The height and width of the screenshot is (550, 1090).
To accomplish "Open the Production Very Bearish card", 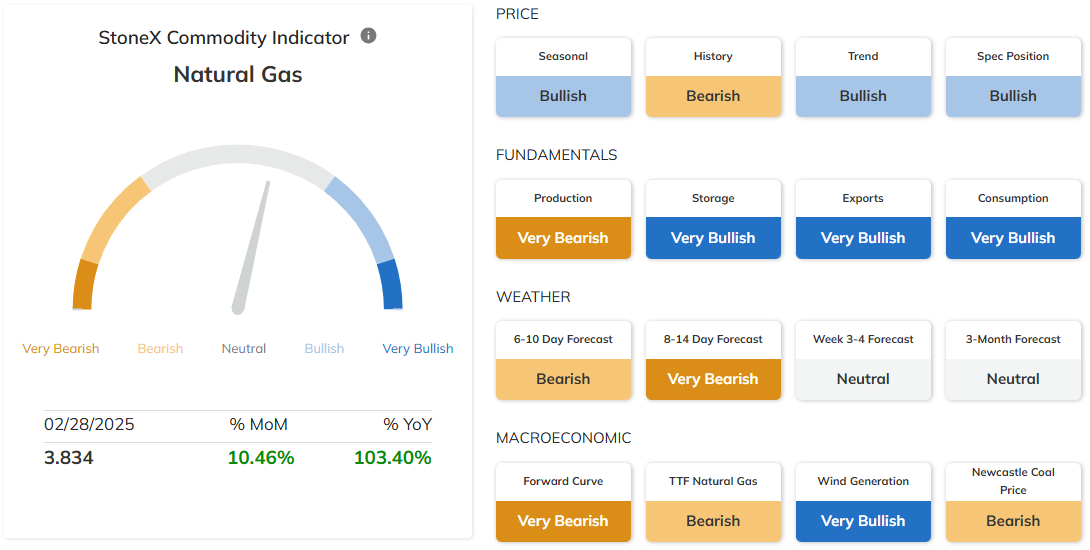I will tap(563, 219).
